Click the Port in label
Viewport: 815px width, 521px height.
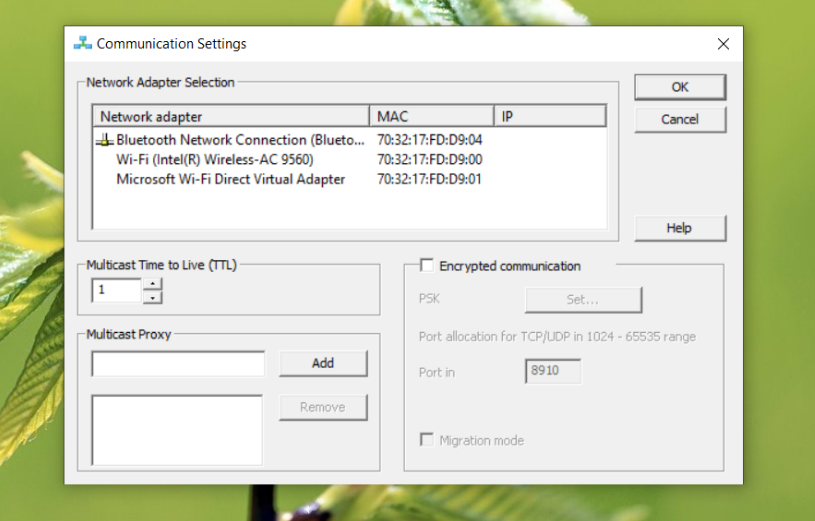(x=437, y=372)
